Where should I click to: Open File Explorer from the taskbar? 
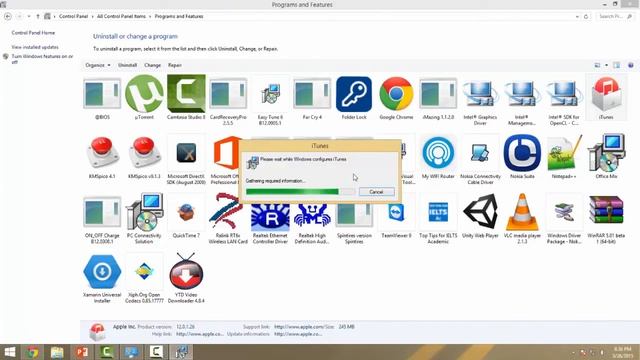coord(57,352)
